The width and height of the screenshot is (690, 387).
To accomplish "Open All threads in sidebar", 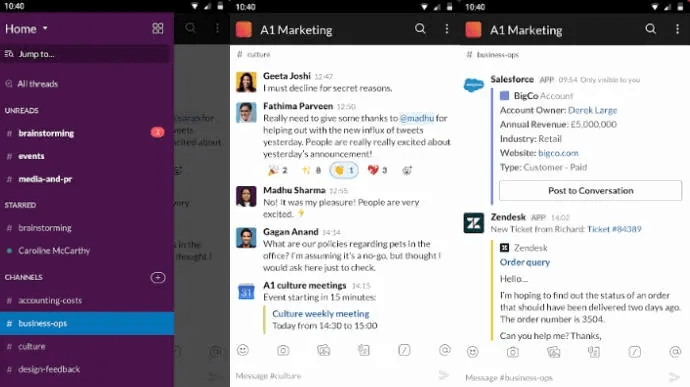I will click(x=37, y=84).
